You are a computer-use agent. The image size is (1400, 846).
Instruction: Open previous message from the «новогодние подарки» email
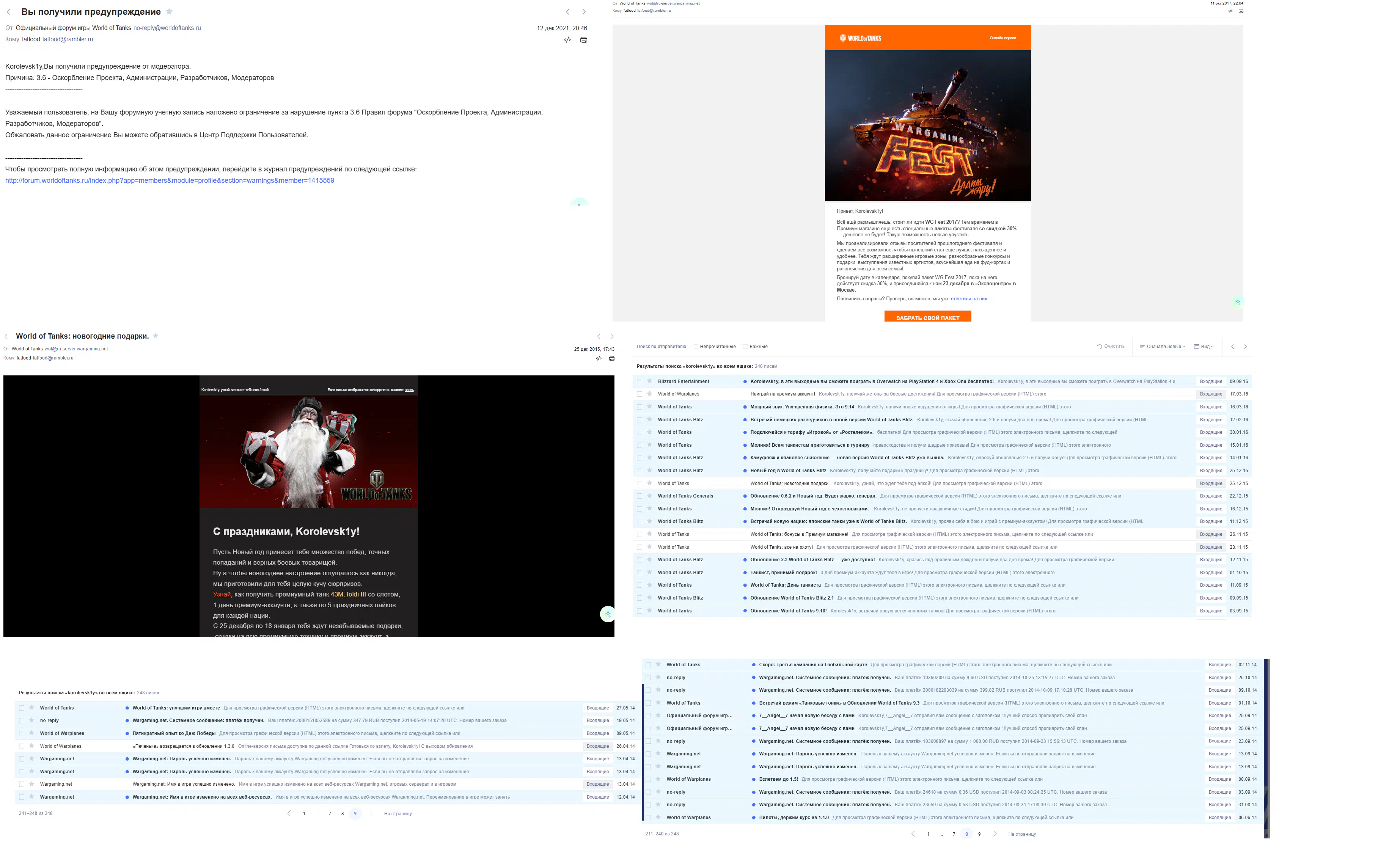coord(598,336)
